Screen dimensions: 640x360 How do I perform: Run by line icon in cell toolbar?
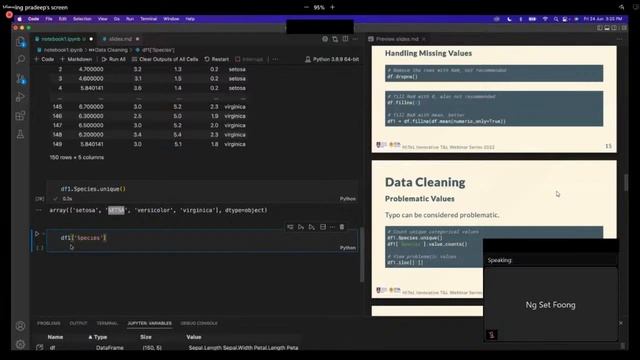290,227
